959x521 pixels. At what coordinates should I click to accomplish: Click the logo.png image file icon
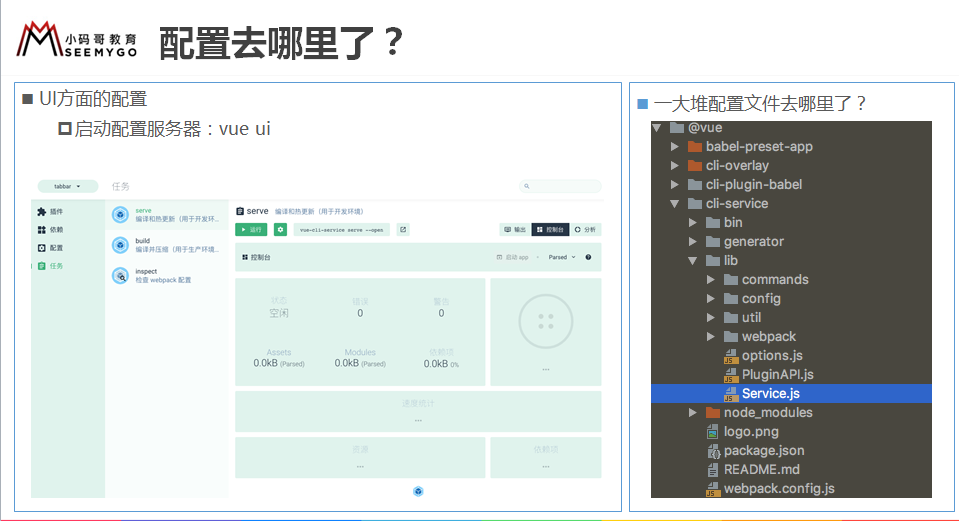(x=713, y=432)
